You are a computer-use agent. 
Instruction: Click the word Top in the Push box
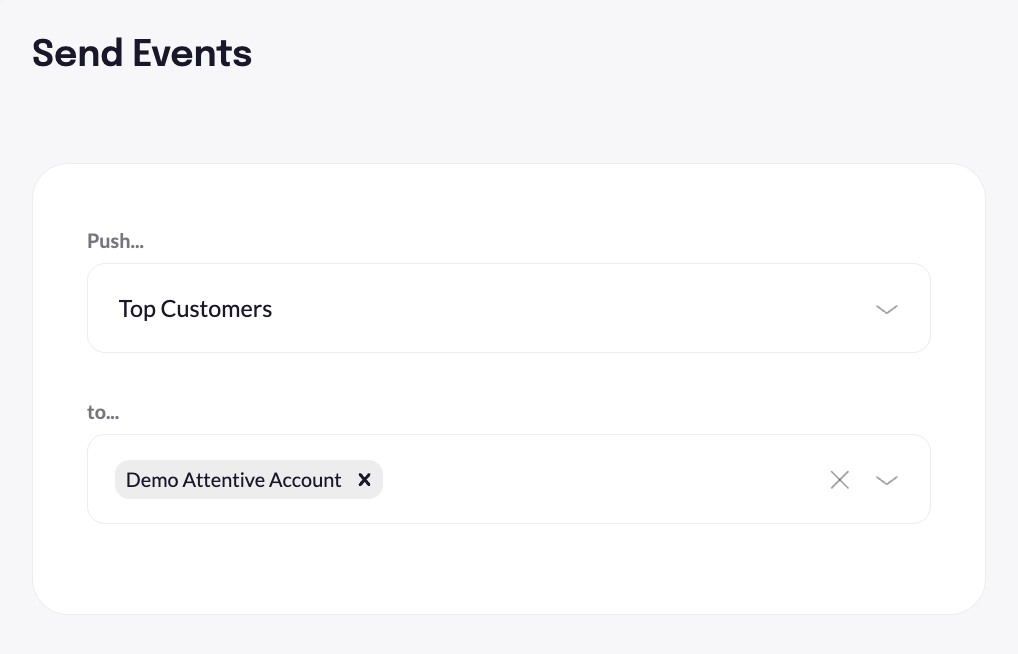136,309
